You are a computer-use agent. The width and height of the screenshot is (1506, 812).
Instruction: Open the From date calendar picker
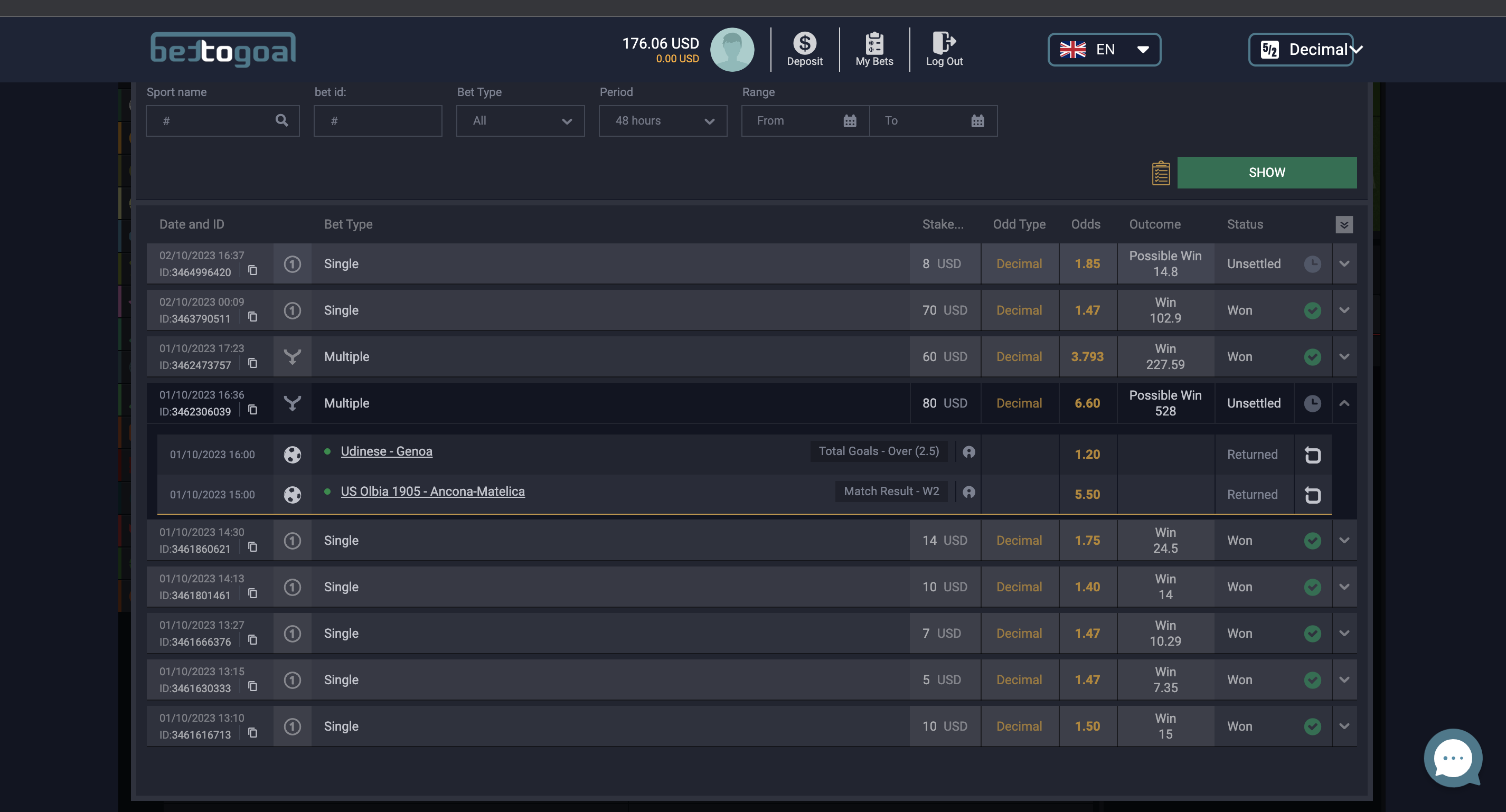(x=850, y=121)
